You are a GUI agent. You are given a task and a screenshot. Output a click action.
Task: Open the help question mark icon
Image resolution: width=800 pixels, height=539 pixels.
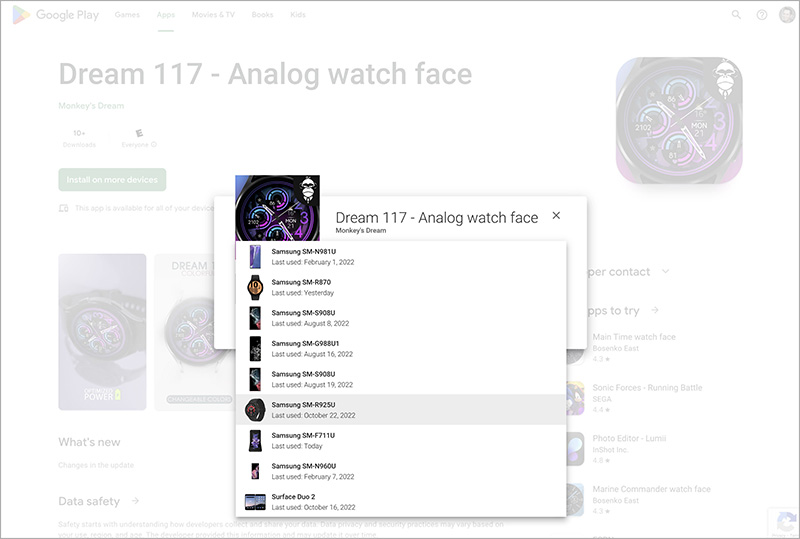click(x=761, y=15)
